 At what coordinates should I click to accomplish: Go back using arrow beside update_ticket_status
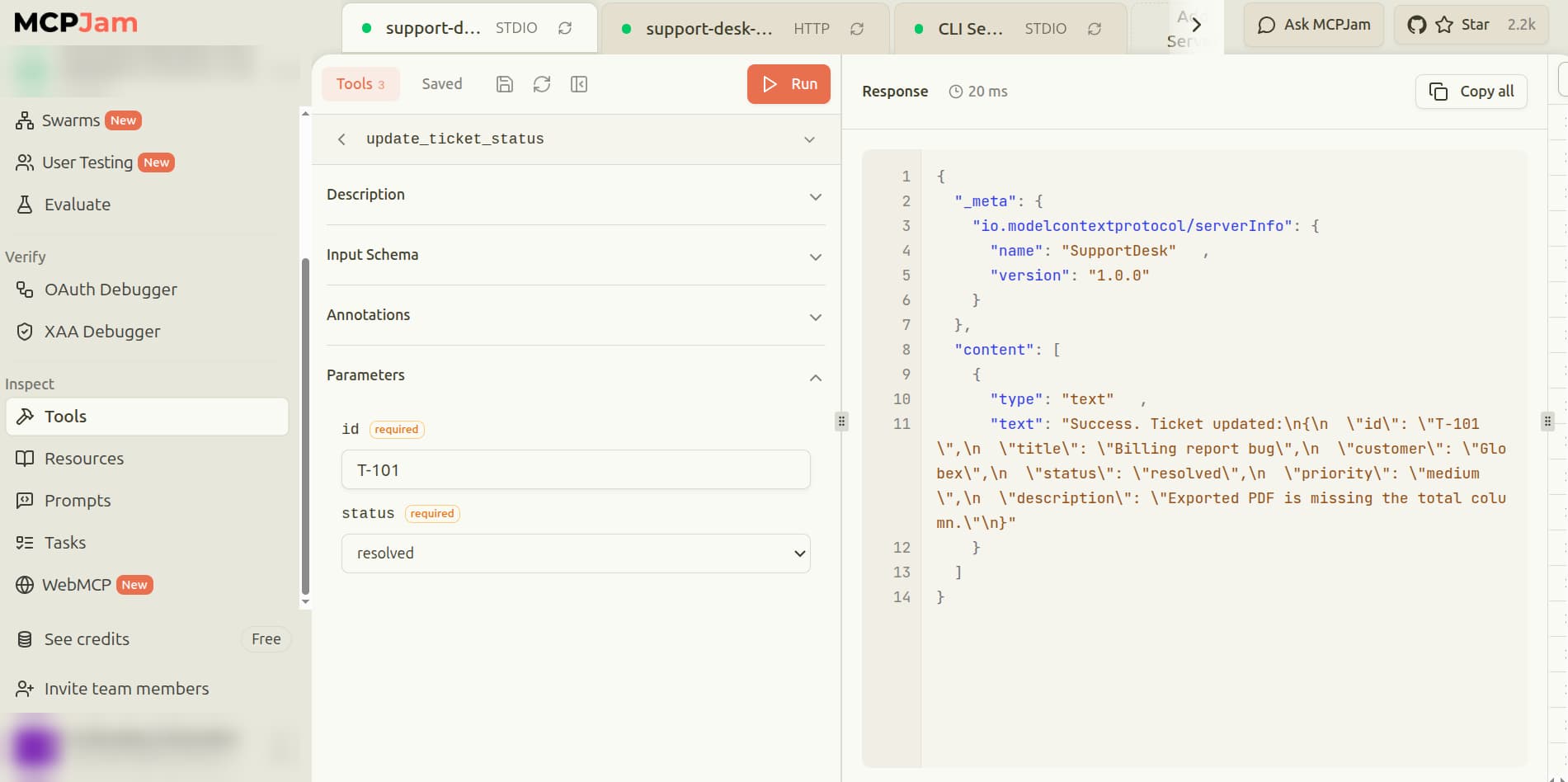(341, 139)
